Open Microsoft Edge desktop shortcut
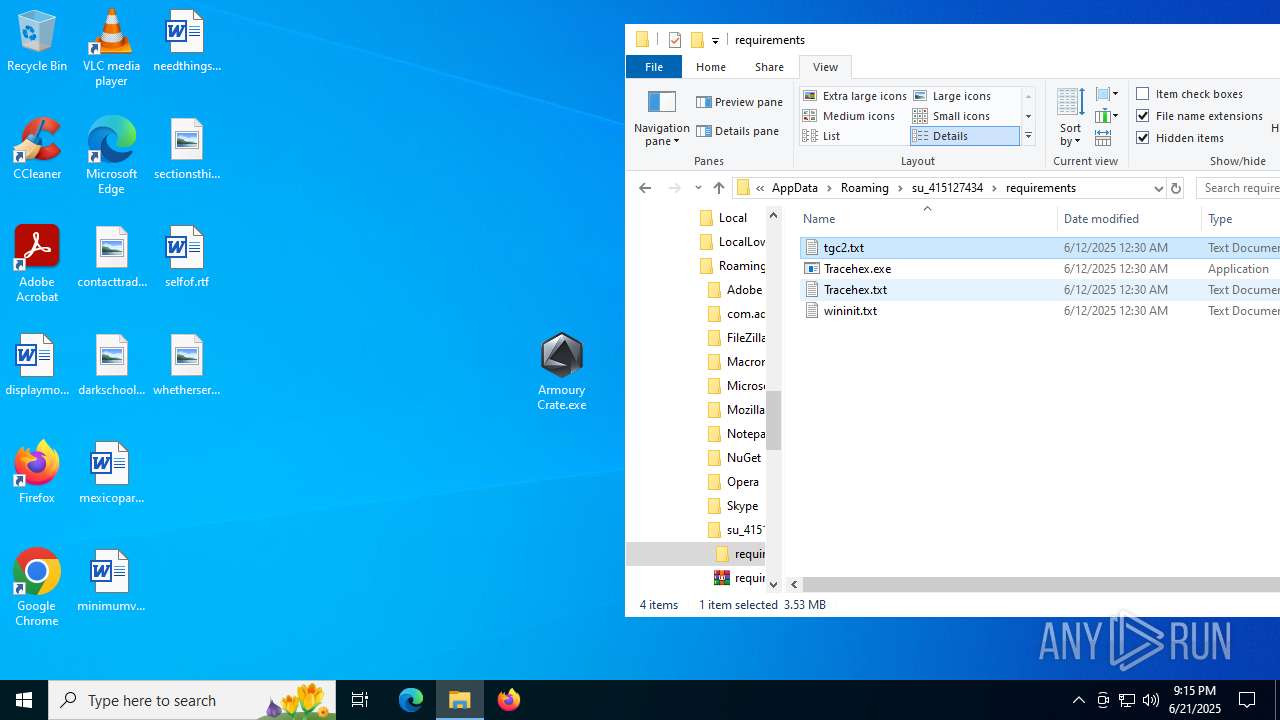 [x=111, y=156]
